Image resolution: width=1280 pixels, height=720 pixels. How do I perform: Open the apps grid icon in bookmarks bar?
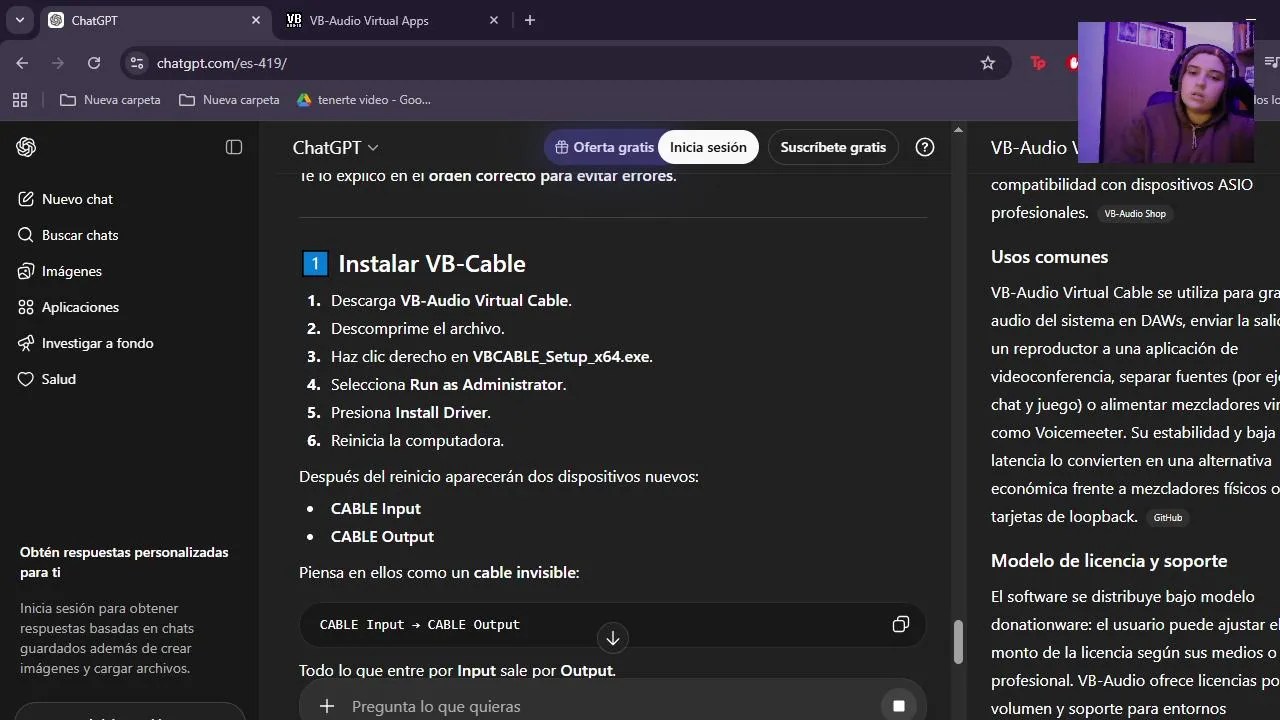(x=19, y=100)
